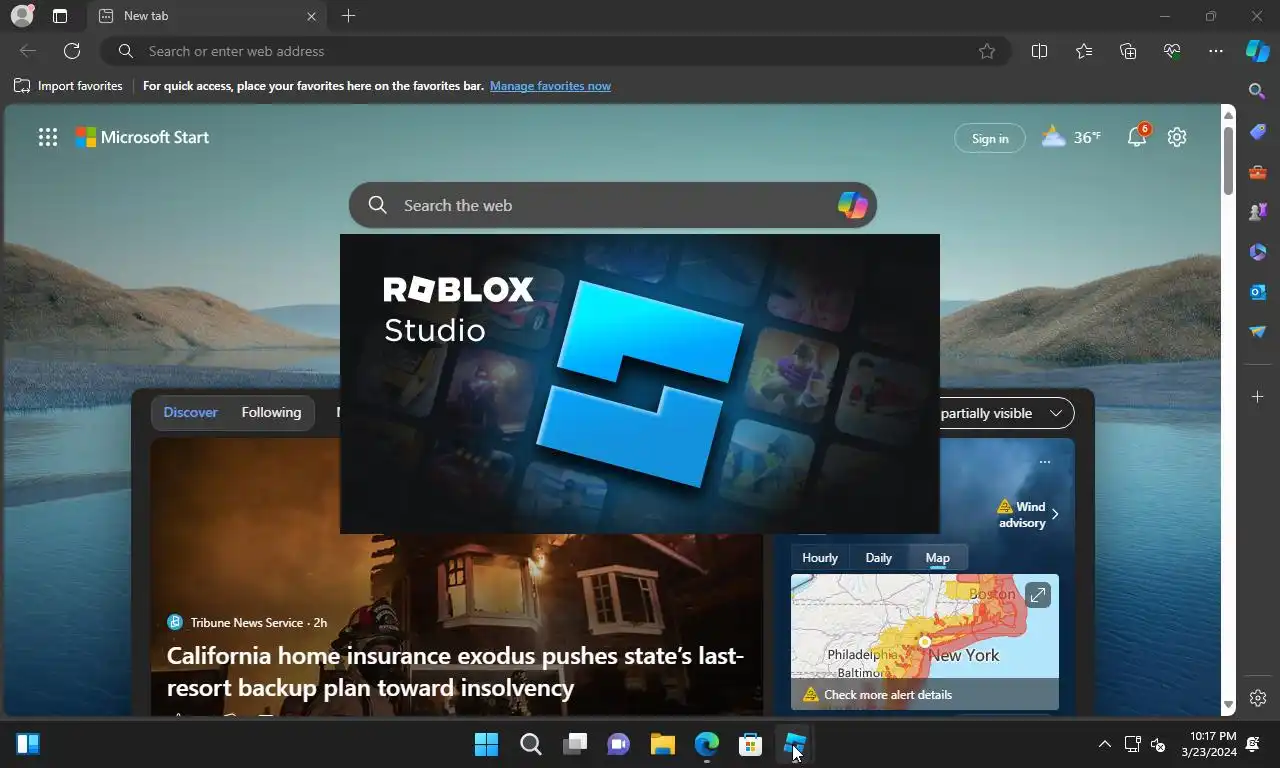Click the page scrollbar down arrow
This screenshot has height=768, width=1280.
point(1229,706)
